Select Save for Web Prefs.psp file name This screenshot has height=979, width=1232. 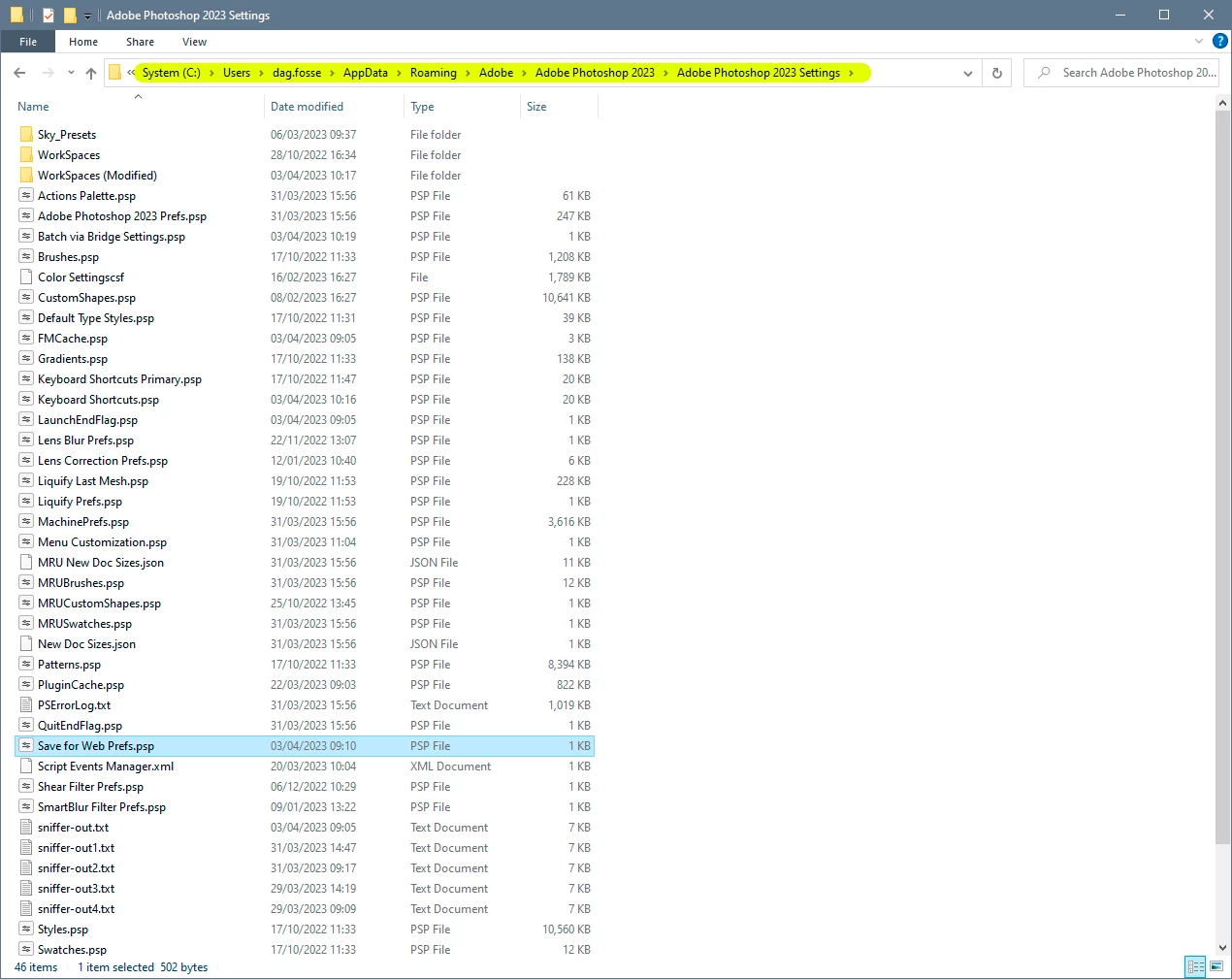pyautogui.click(x=96, y=746)
